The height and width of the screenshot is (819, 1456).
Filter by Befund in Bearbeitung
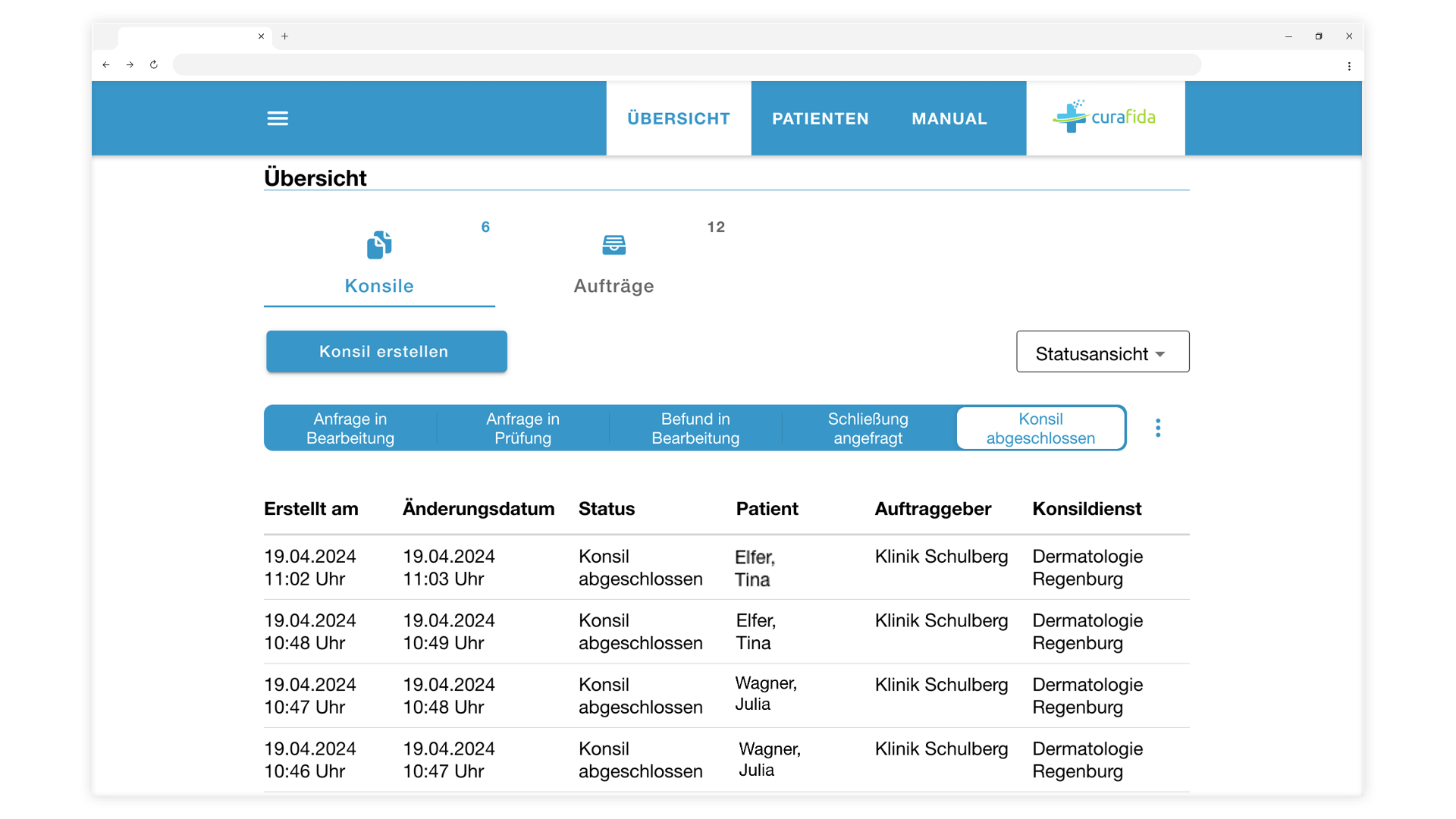(695, 428)
